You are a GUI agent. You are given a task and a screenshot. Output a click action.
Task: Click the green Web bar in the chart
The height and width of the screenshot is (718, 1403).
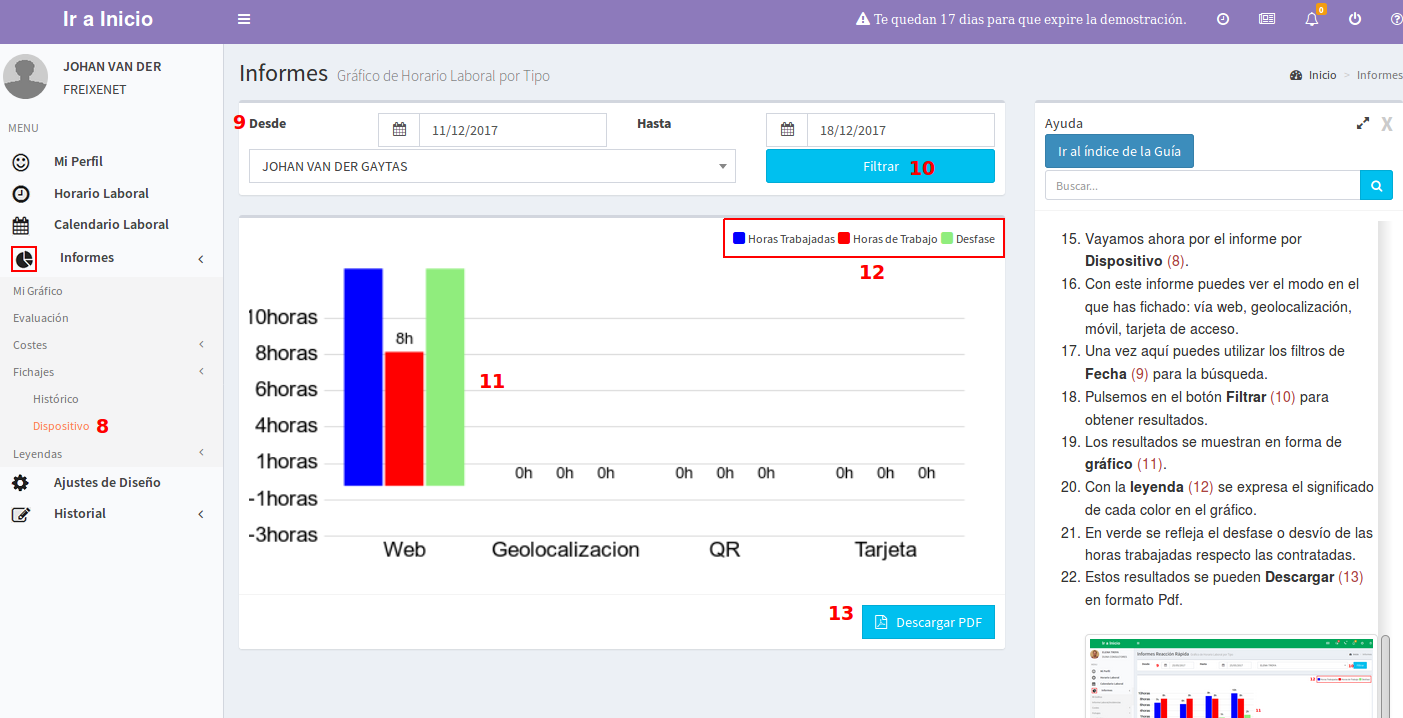point(445,377)
